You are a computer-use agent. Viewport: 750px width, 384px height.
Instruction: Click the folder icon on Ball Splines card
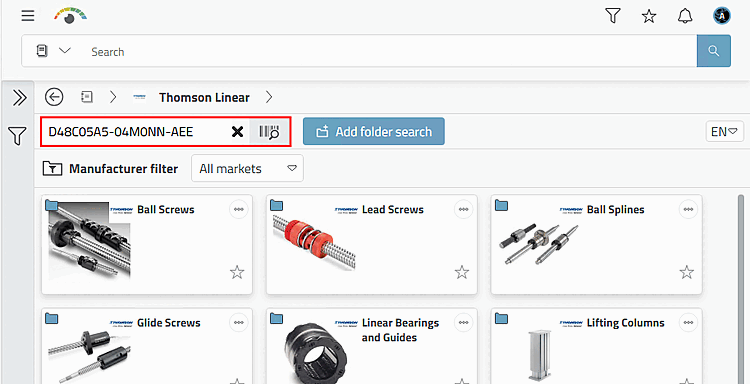click(501, 206)
